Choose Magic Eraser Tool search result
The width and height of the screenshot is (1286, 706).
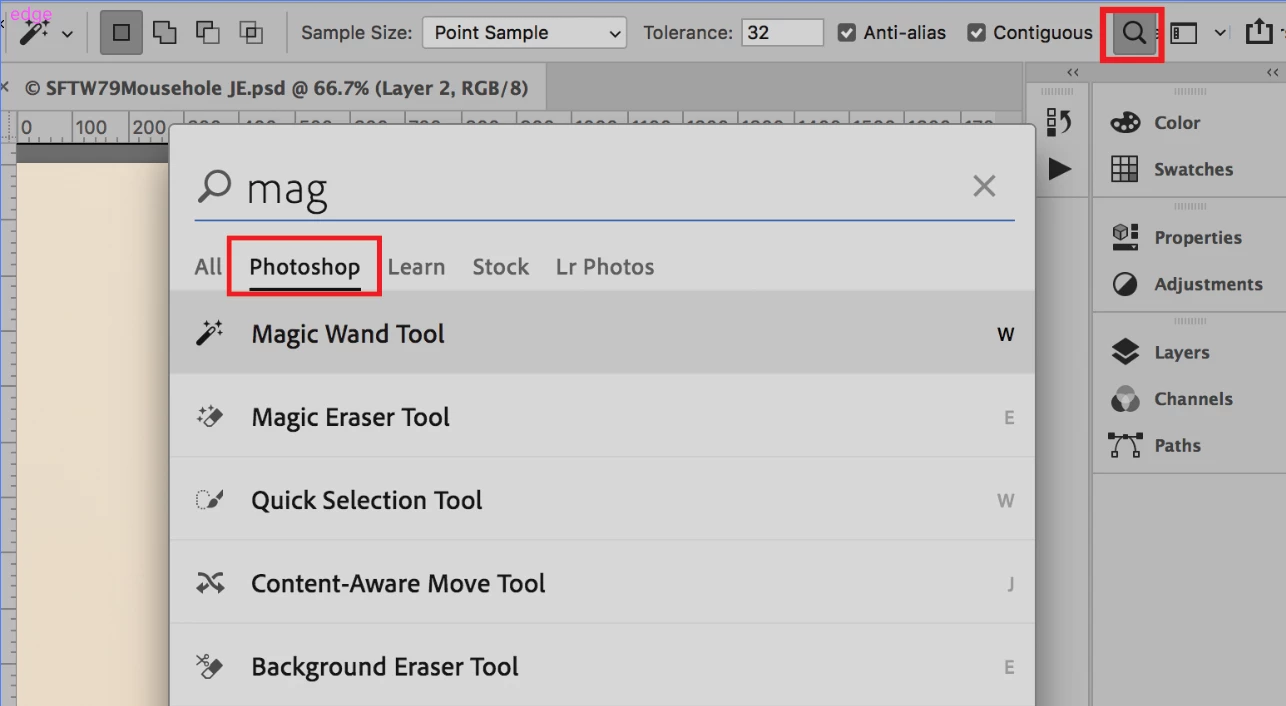(x=602, y=416)
